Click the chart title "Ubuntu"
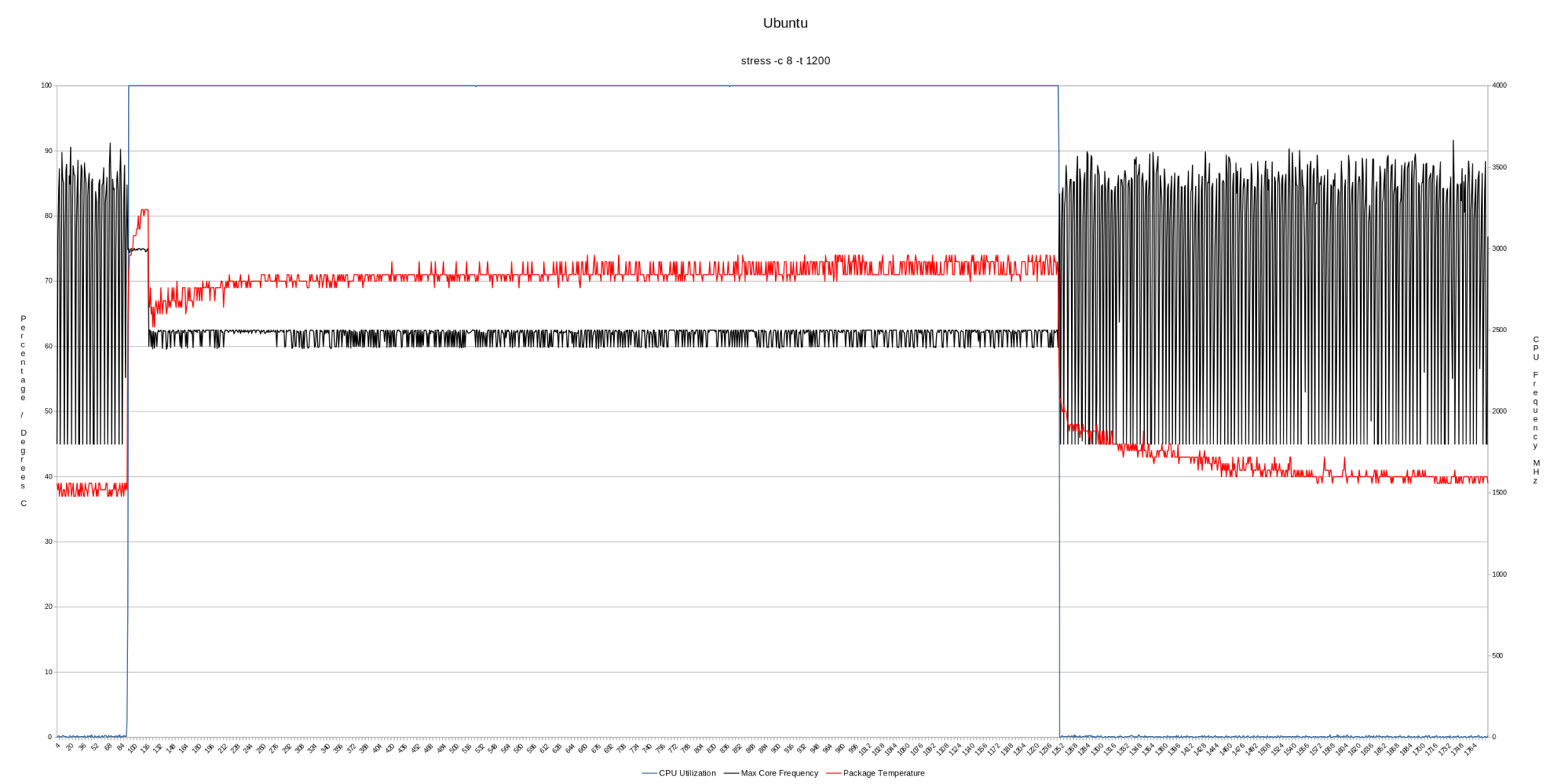The width and height of the screenshot is (1561, 784). point(785,23)
